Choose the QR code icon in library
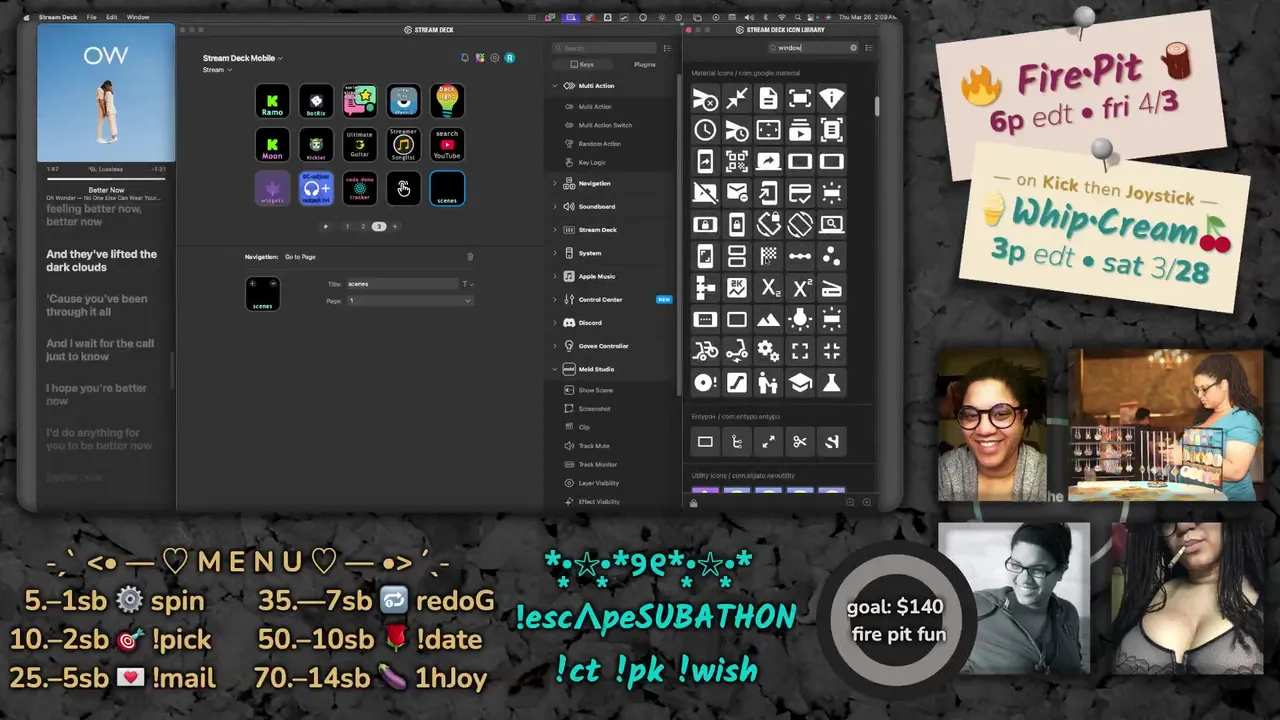The height and width of the screenshot is (720, 1280). (737, 162)
